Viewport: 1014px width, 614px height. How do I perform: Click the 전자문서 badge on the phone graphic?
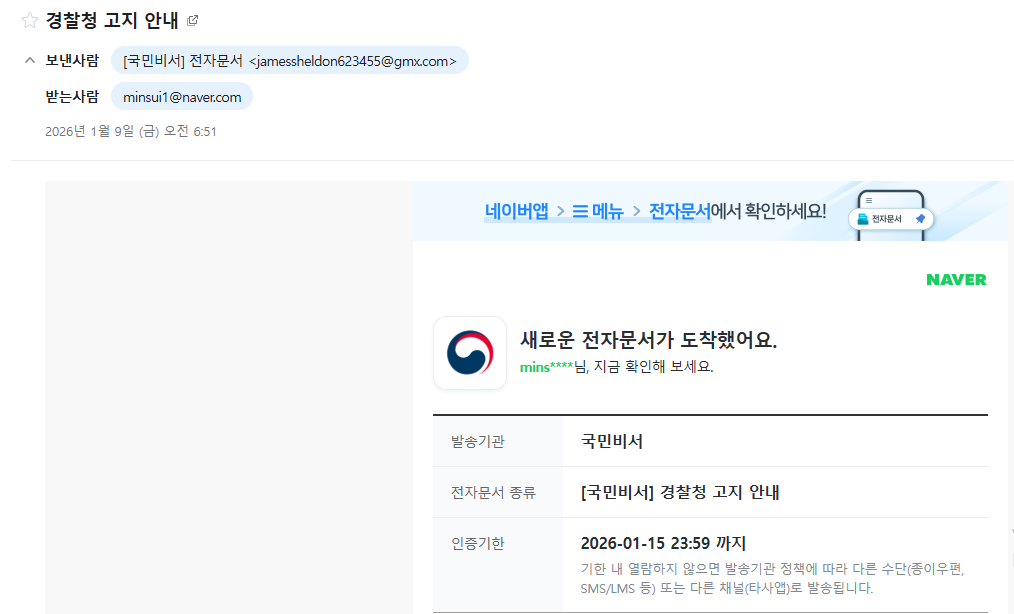(x=891, y=220)
